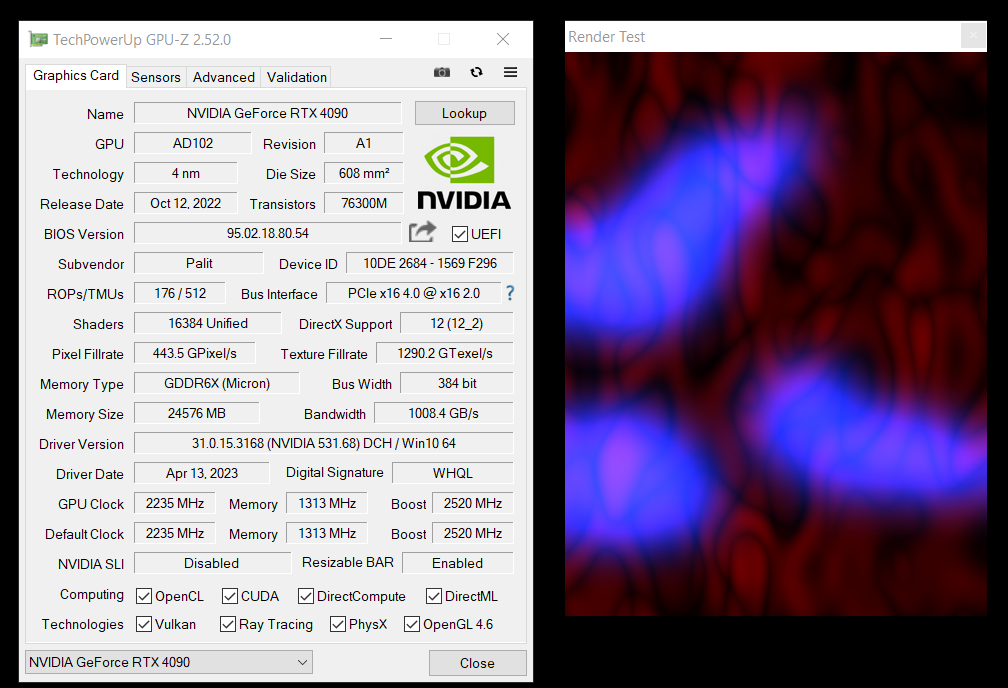Close the GPU-Z window
Viewport: 1008px width, 688px height.
(x=503, y=39)
